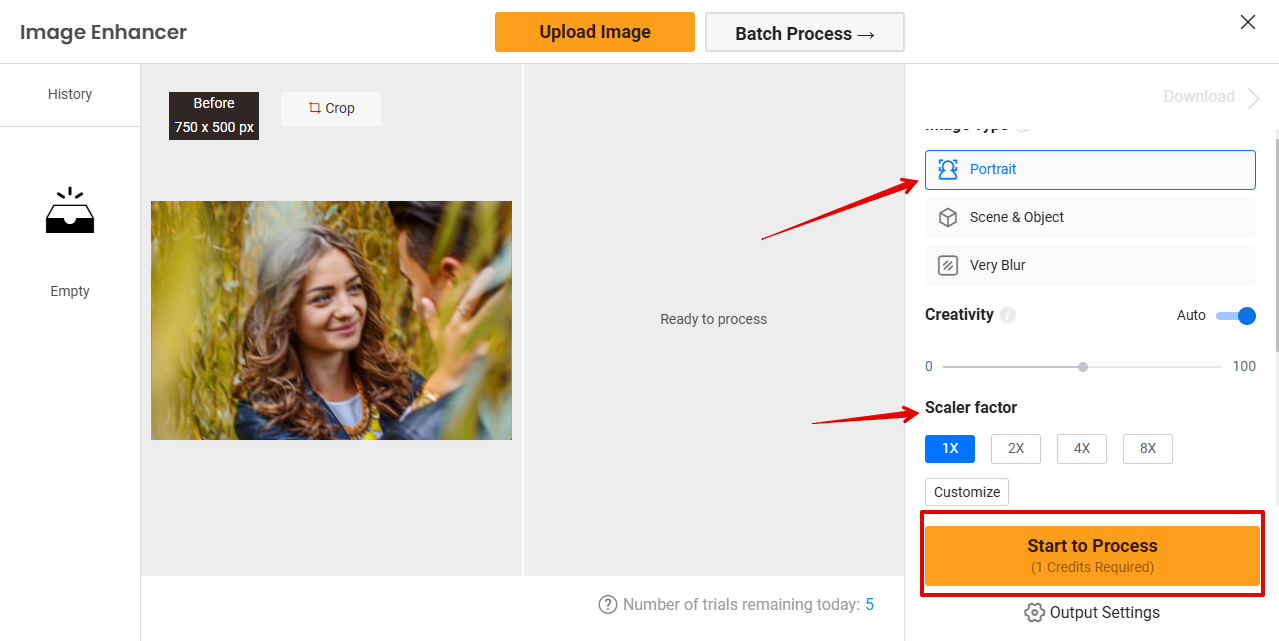Open Batch Process
This screenshot has height=641, width=1279.
point(804,33)
